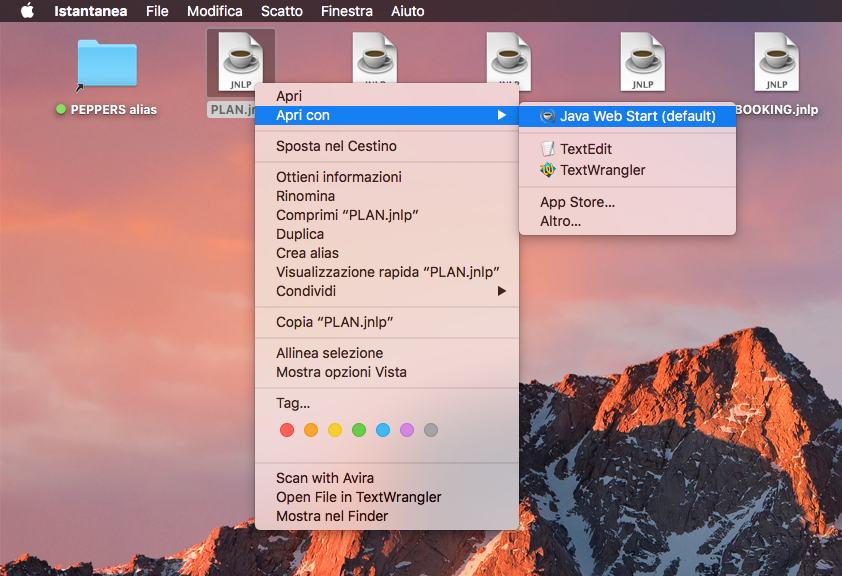Open the Finestra menu
This screenshot has height=576, width=842.
(x=347, y=11)
